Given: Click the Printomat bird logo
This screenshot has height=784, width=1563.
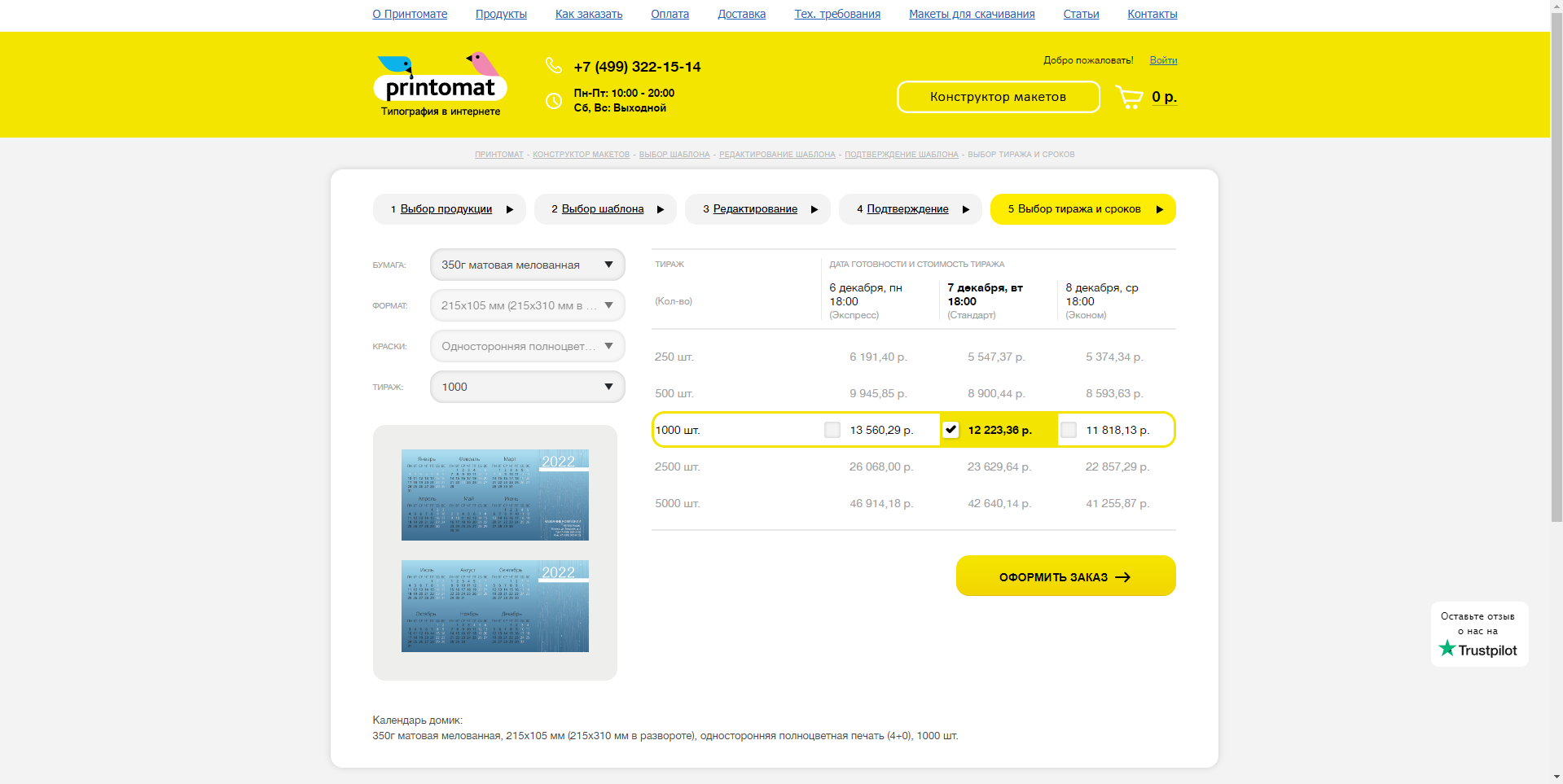Looking at the screenshot, I should pyautogui.click(x=441, y=85).
